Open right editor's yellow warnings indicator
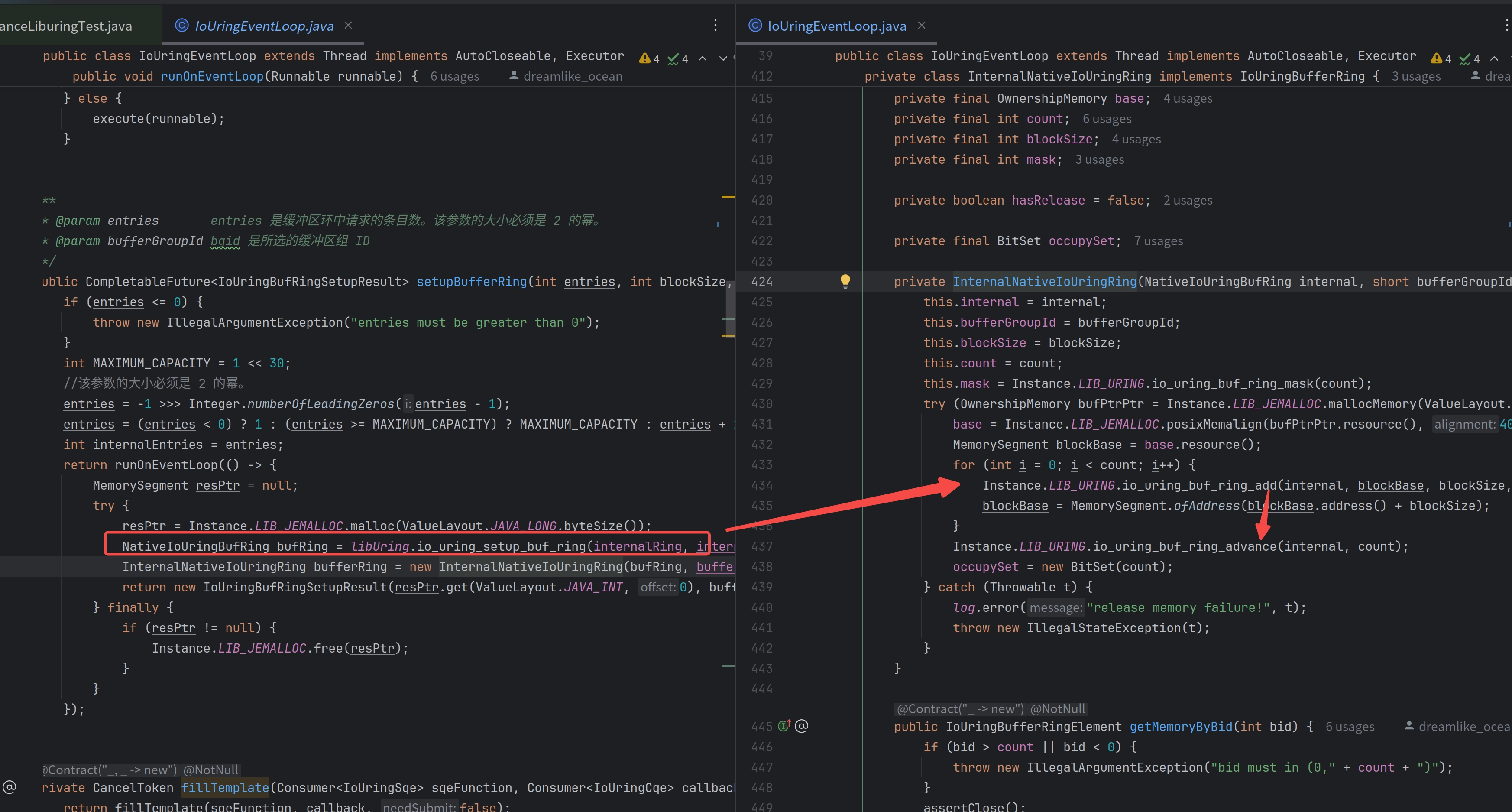This screenshot has width=1512, height=812. pyautogui.click(x=1441, y=58)
